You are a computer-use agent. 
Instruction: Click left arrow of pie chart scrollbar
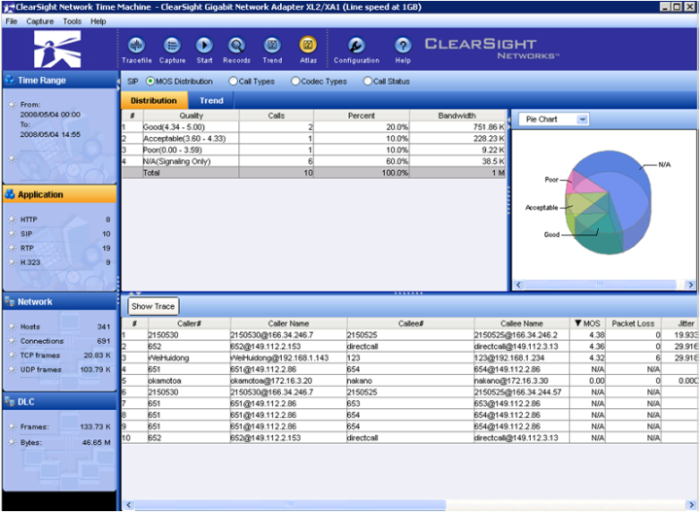point(518,284)
